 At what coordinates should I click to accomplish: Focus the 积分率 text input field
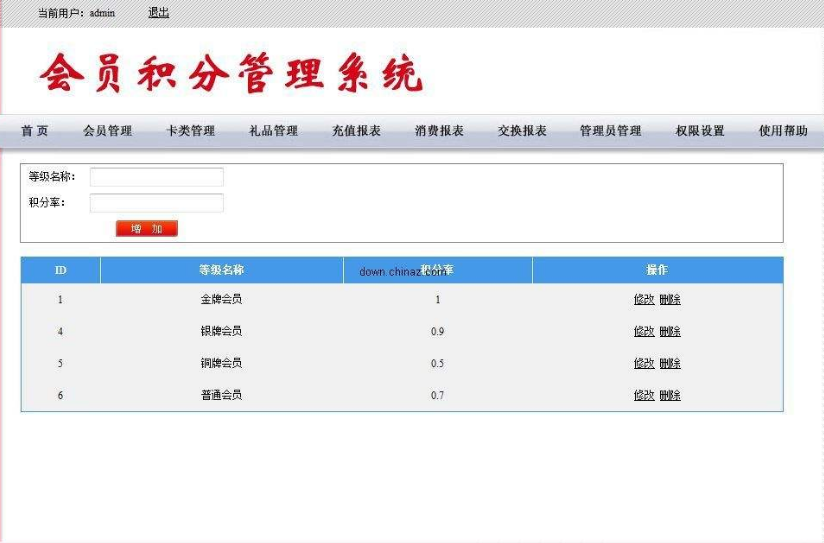click(157, 203)
